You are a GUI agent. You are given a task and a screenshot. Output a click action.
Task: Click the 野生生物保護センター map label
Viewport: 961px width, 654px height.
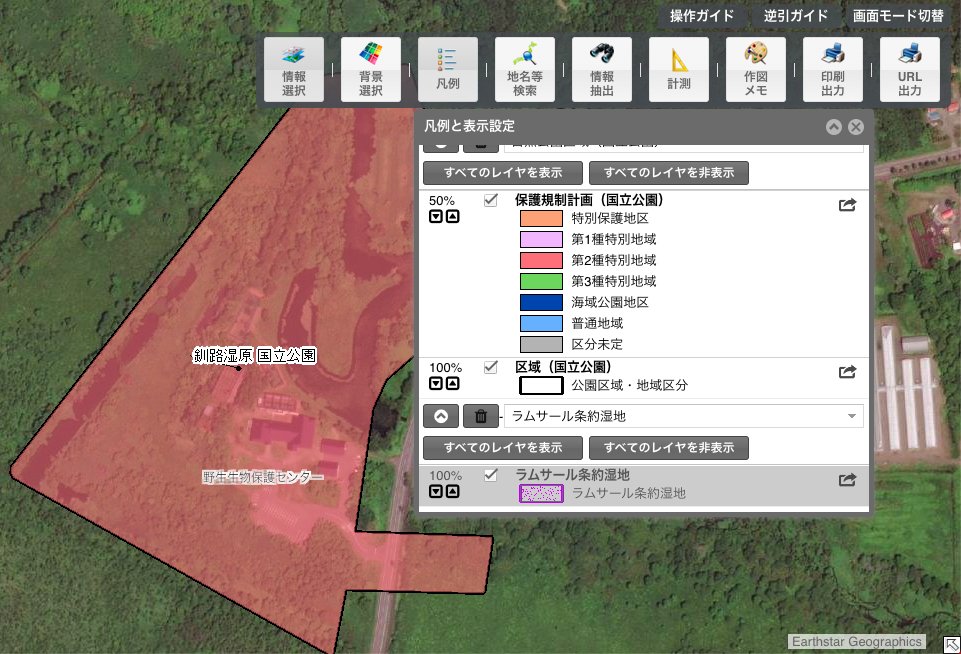263,476
